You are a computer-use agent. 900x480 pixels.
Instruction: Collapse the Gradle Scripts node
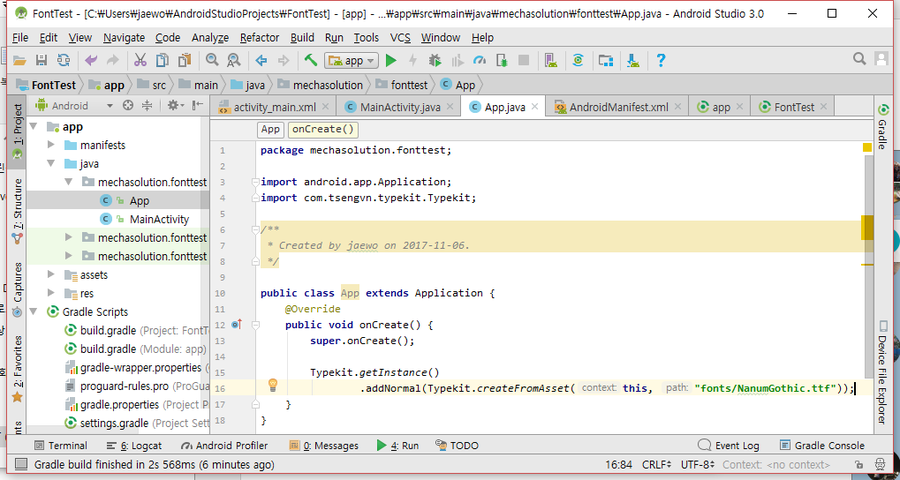(34, 312)
